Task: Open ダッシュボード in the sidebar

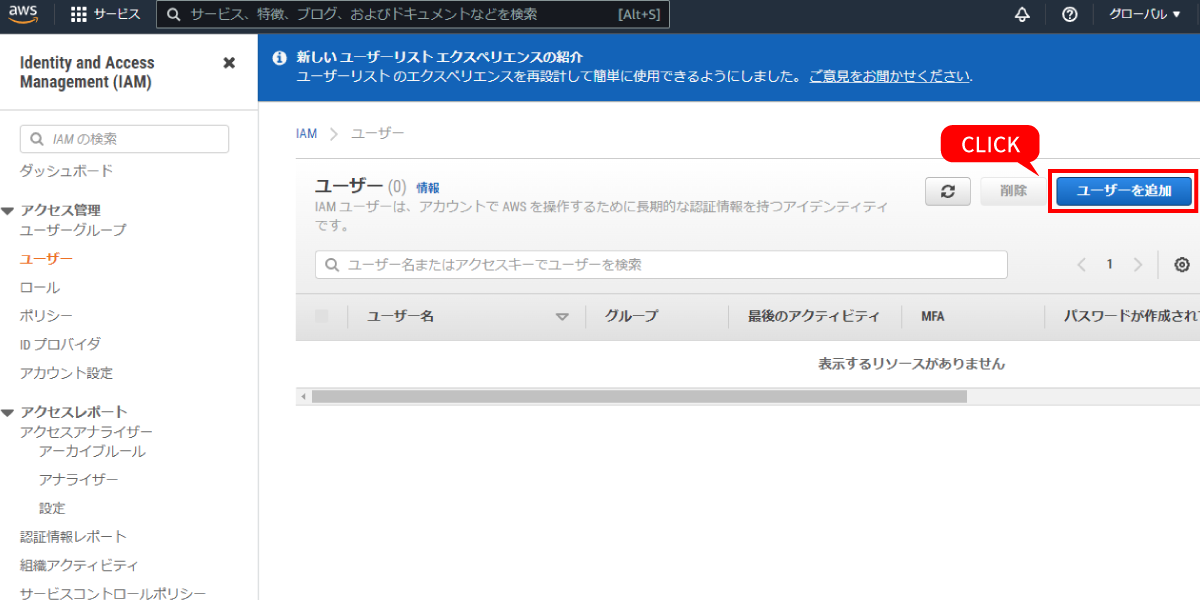Action: 66,171
